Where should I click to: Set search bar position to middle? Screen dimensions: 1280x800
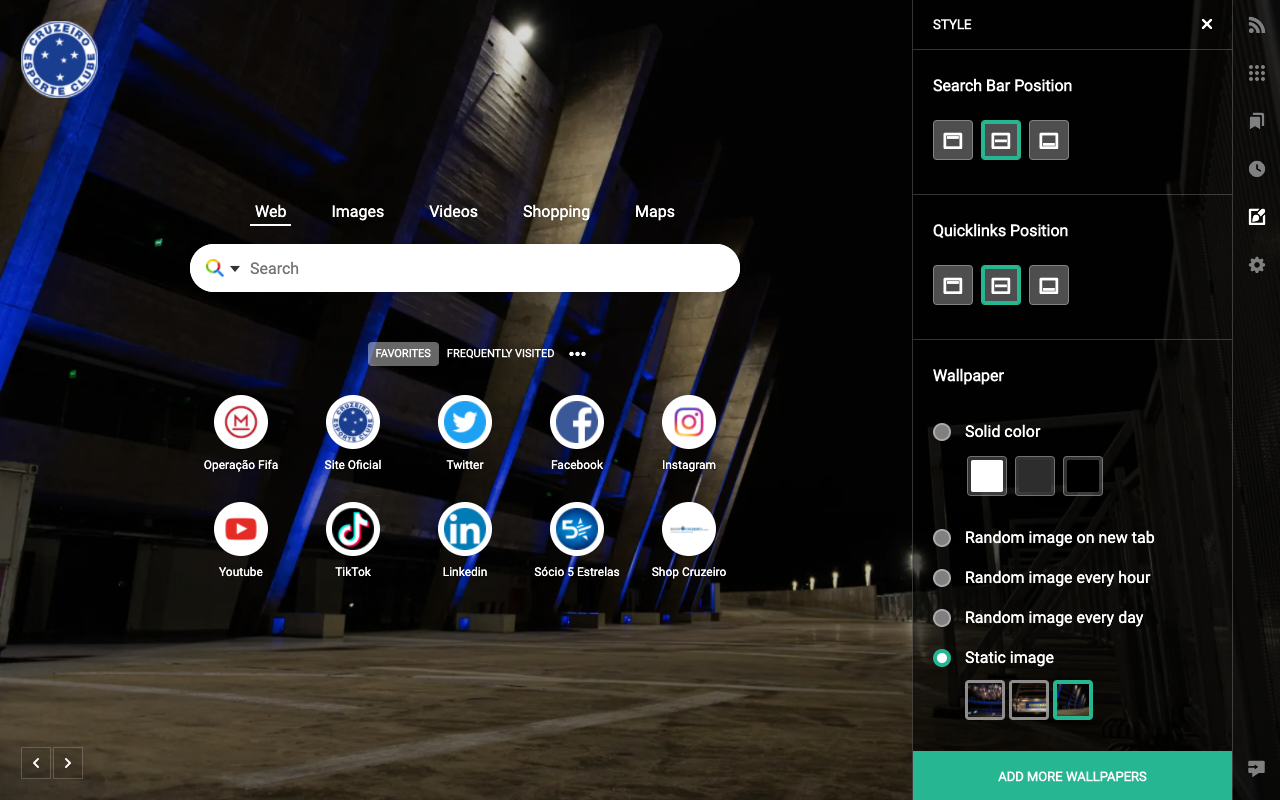tap(1001, 140)
